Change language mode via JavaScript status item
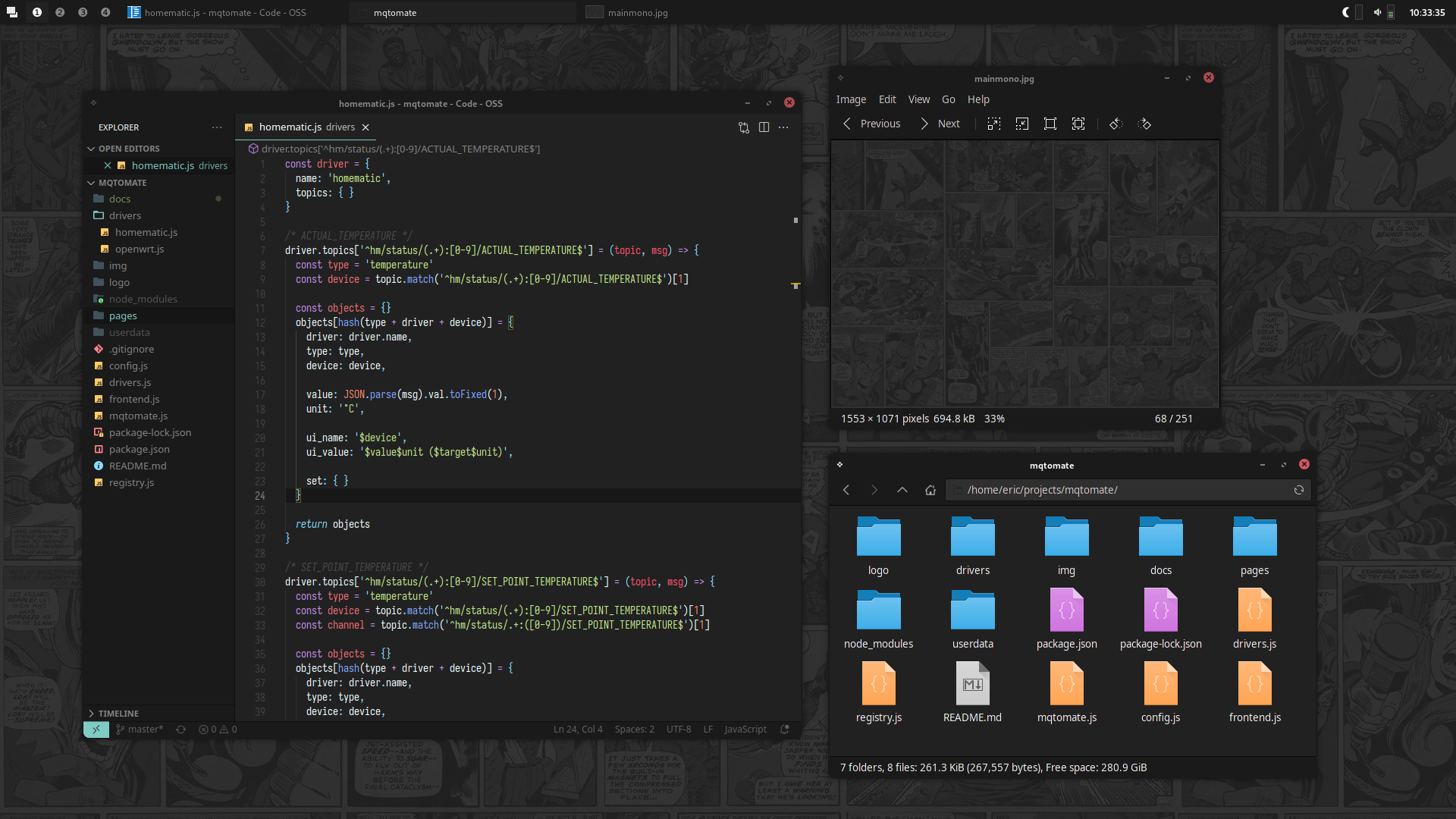 [x=745, y=730]
